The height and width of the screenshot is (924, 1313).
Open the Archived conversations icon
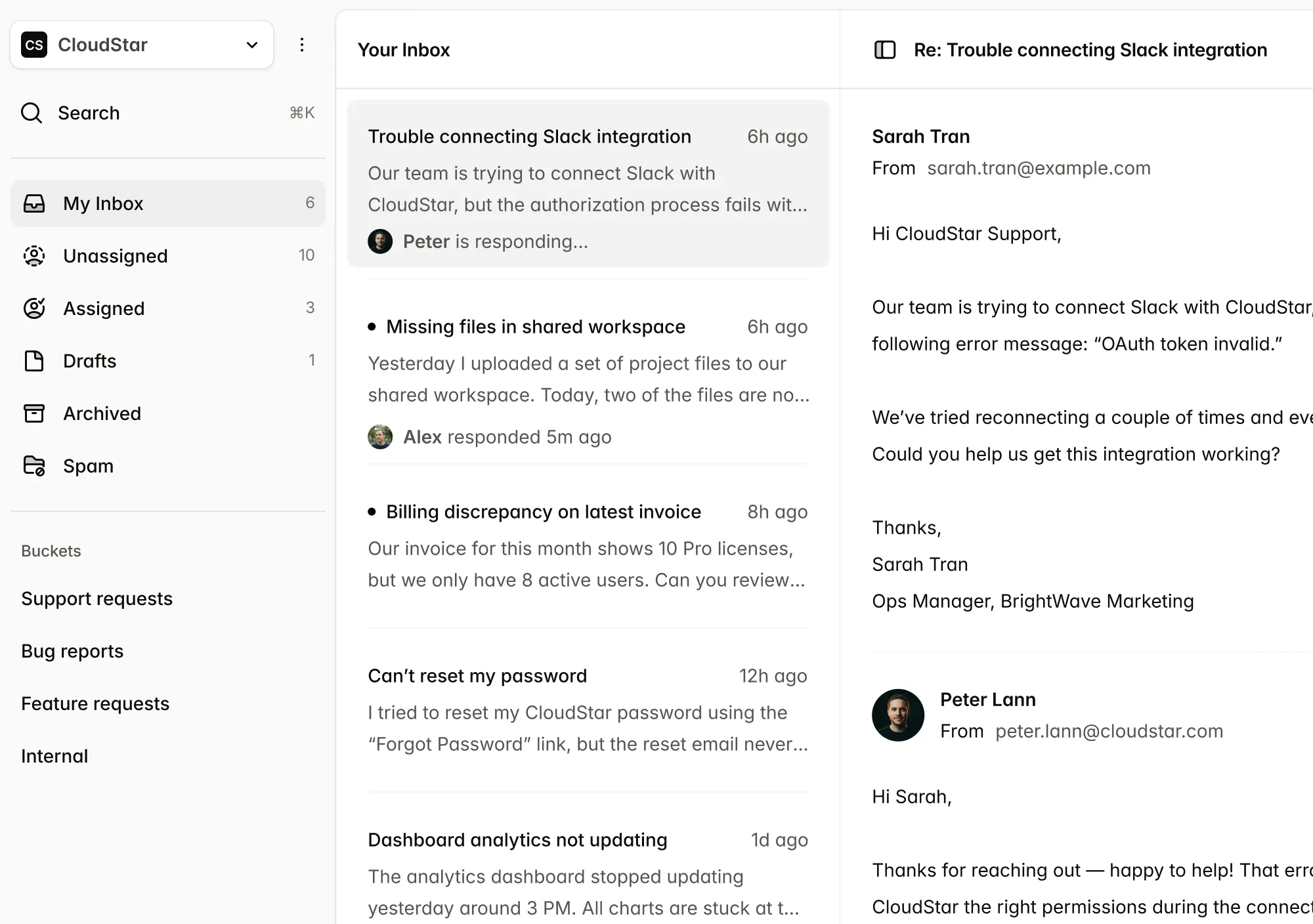(x=34, y=413)
